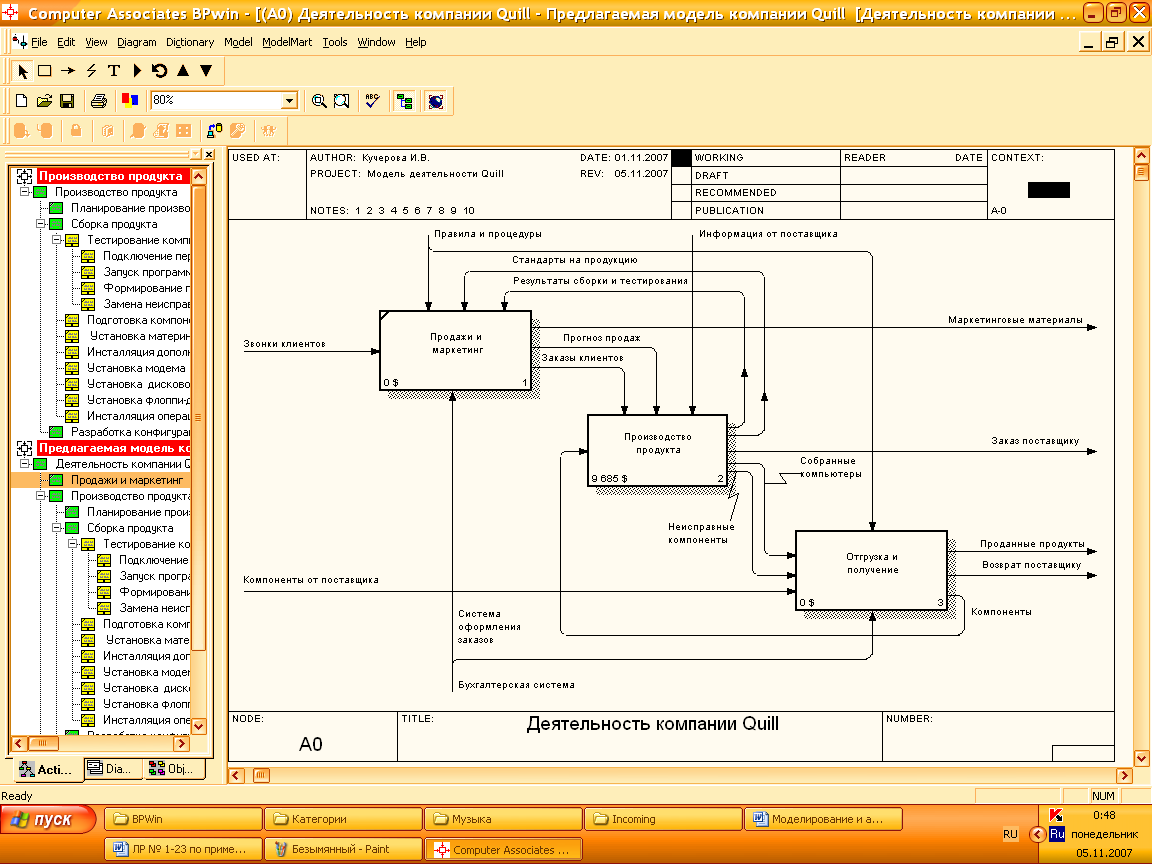
Task: Select Установка модема in upper tree
Action: pos(136,368)
